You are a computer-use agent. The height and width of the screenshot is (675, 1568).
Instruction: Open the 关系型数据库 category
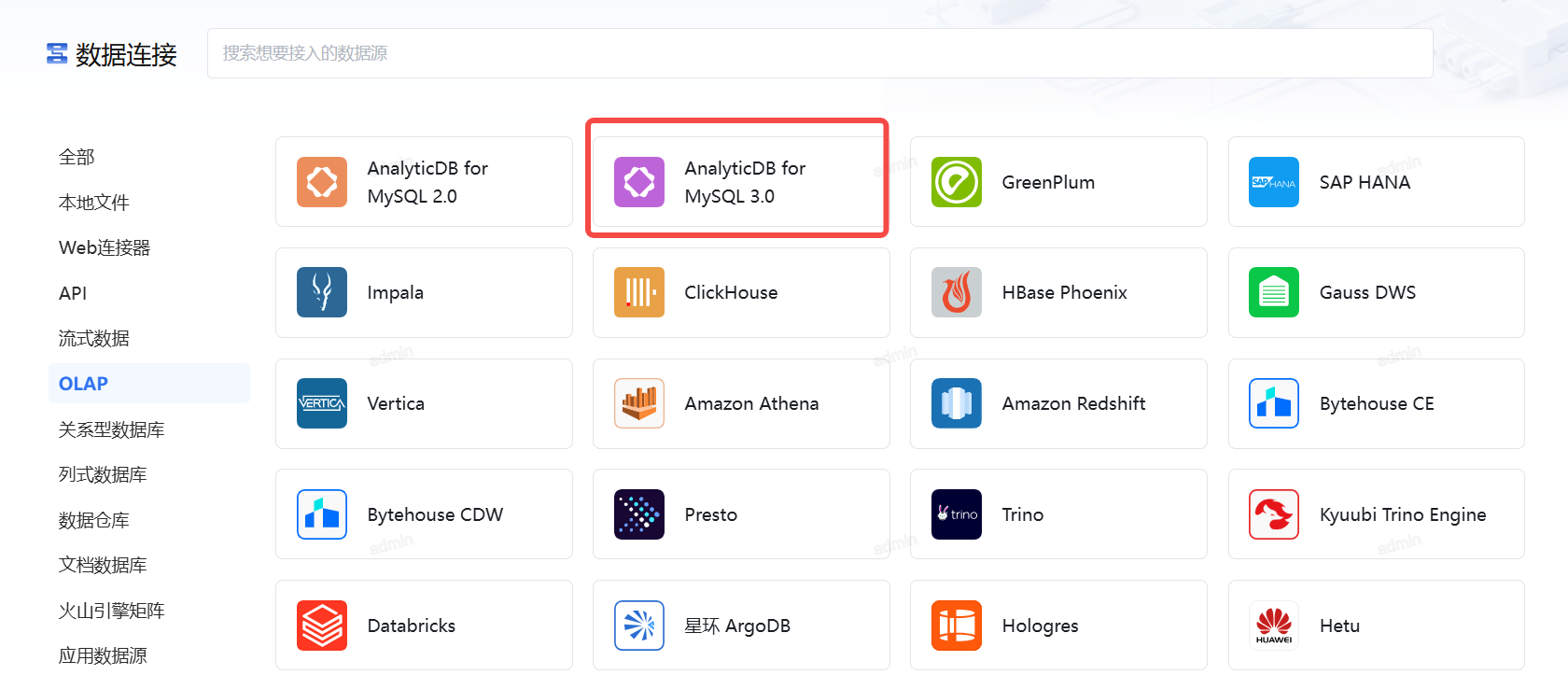click(x=111, y=429)
